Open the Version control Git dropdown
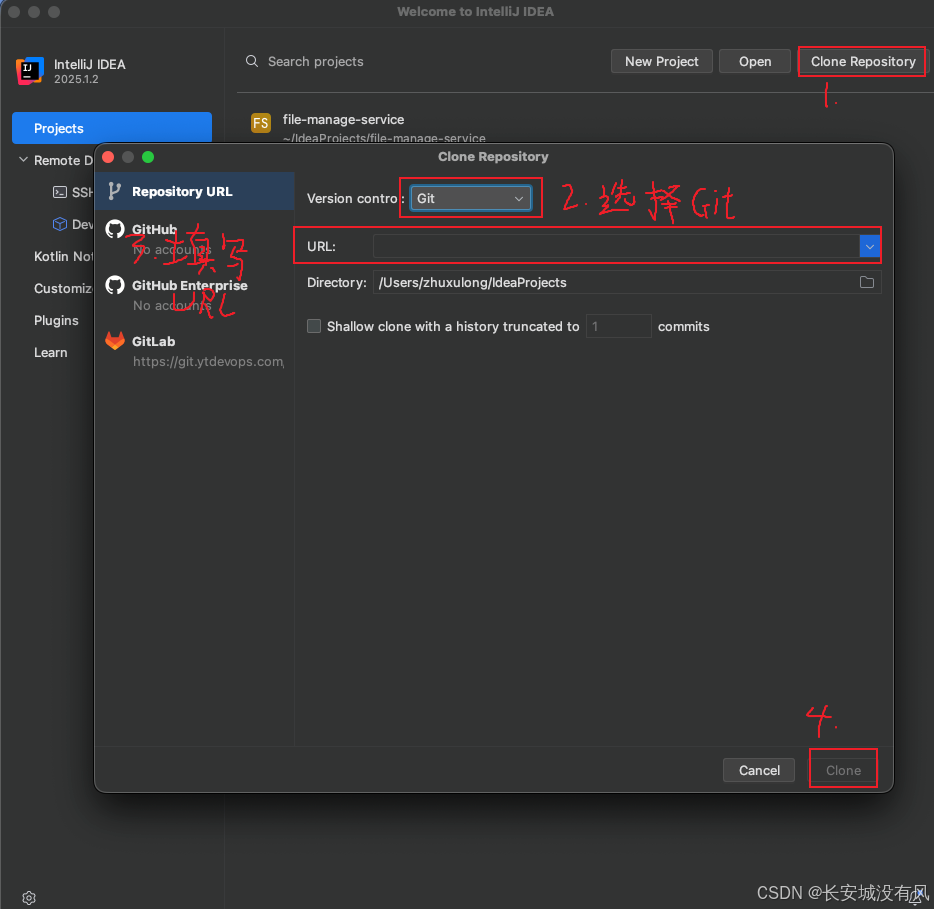 pos(470,198)
